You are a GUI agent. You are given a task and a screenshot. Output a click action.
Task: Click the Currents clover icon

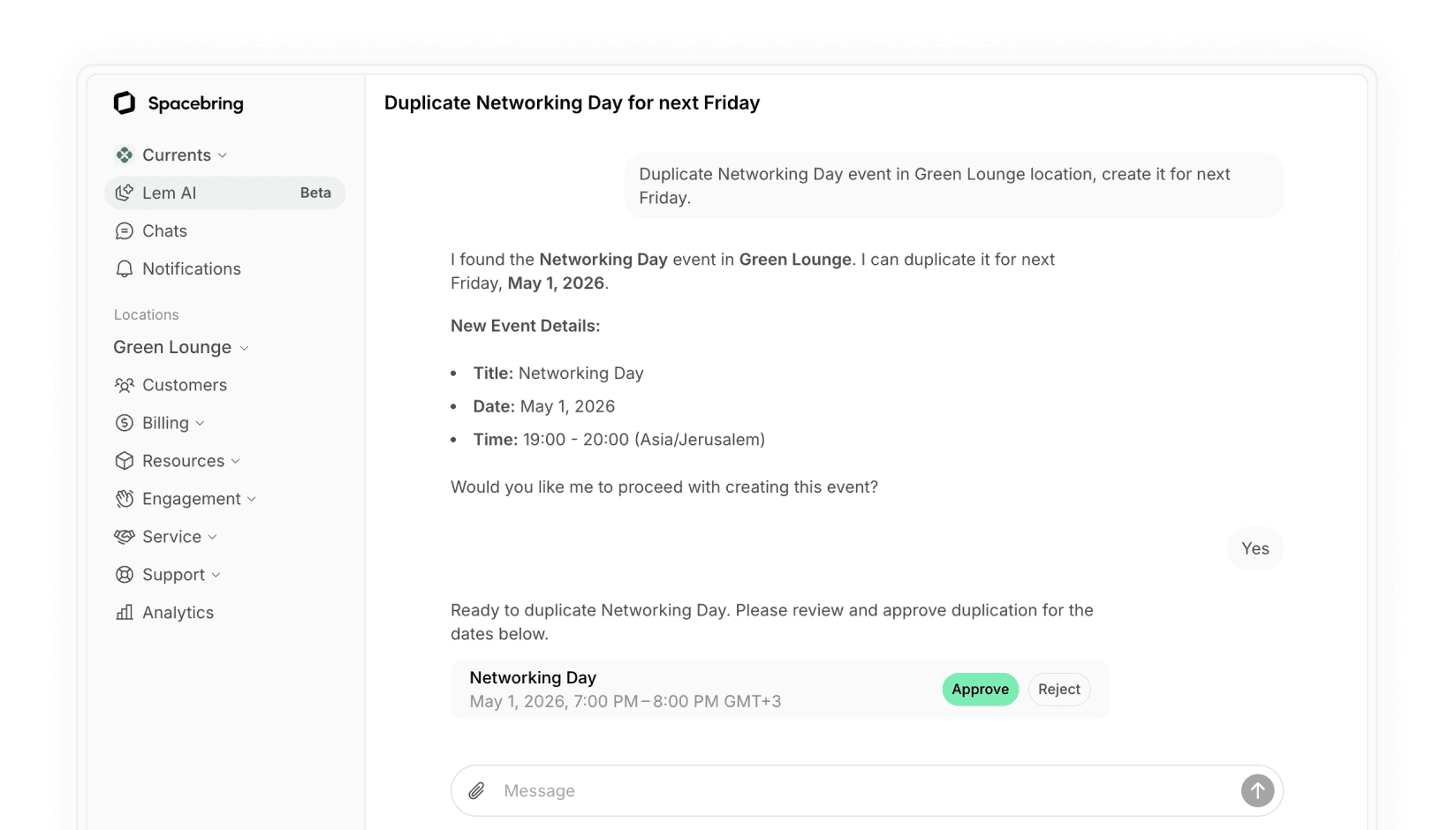(x=125, y=155)
